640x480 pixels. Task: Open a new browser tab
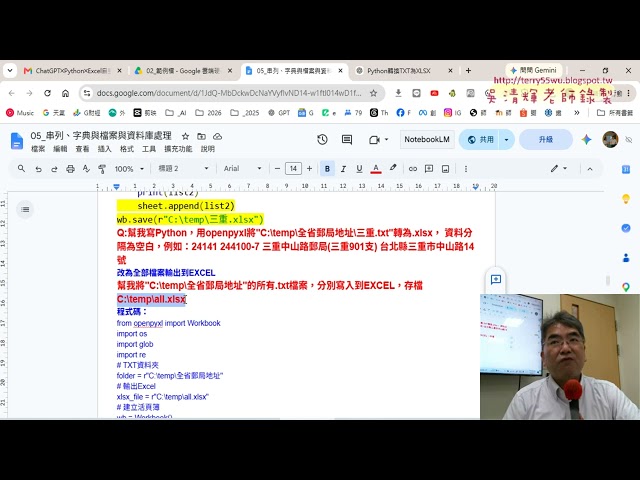pyautogui.click(x=468, y=71)
